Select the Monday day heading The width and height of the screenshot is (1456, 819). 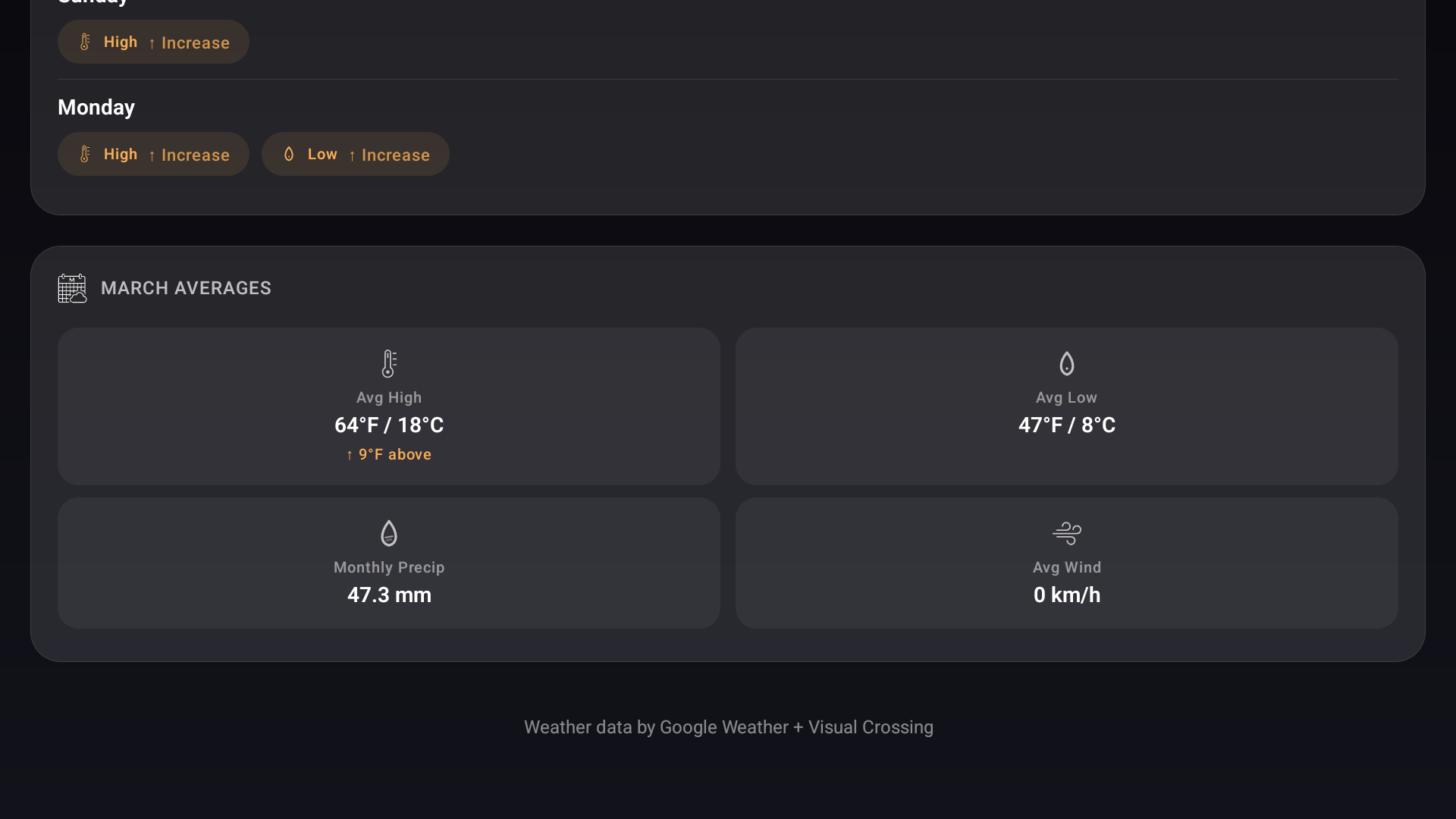pos(96,108)
